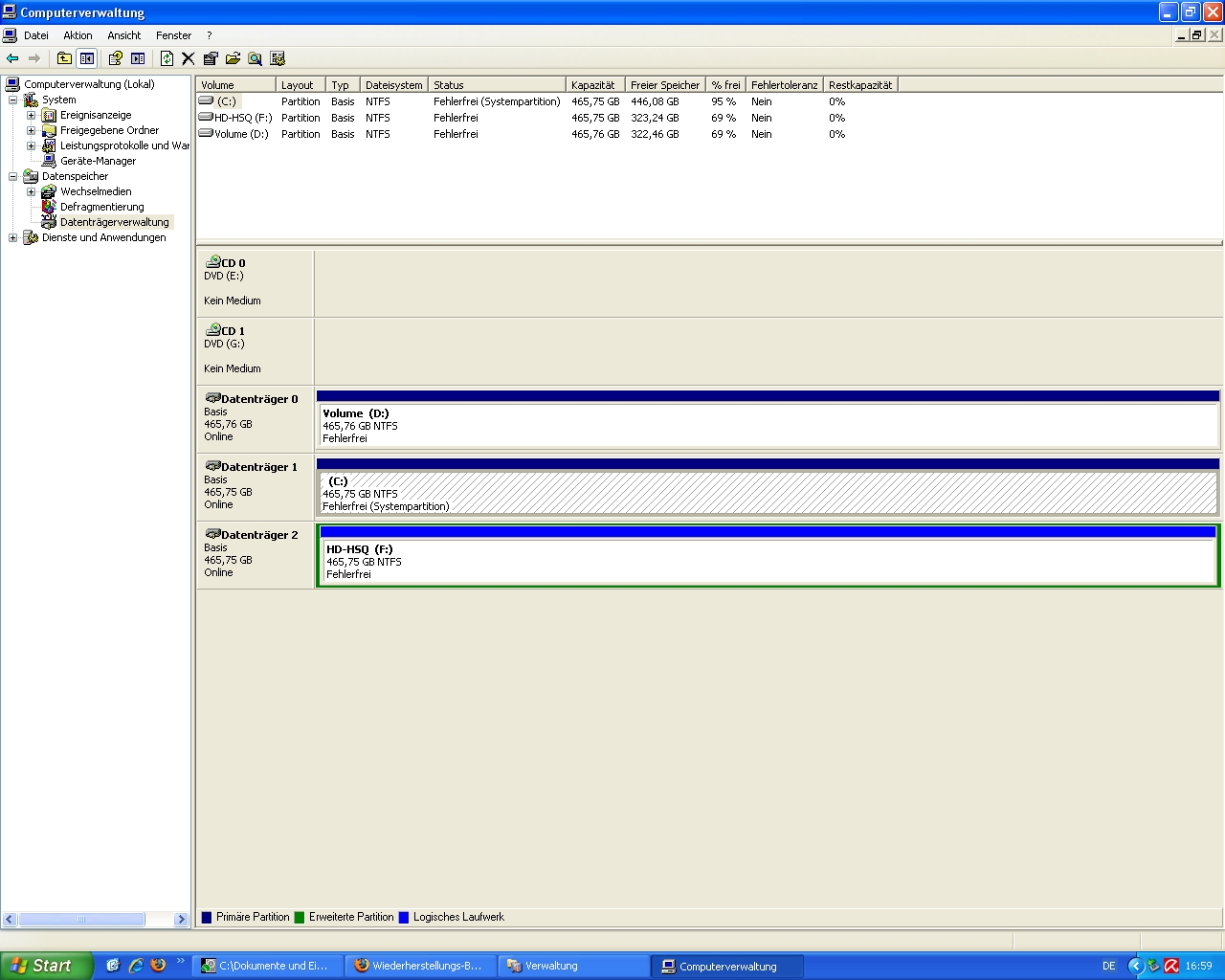
Task: Open the Aktion menu
Action: pos(78,35)
